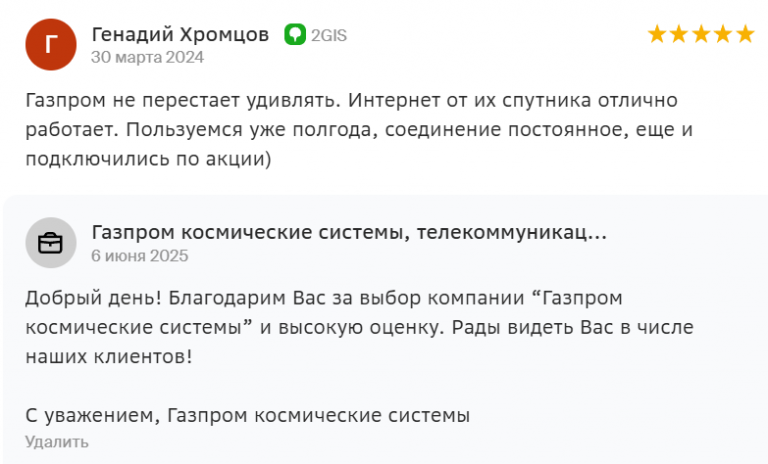The image size is (768, 464).
Task: Select the first rating star
Action: tap(657, 35)
